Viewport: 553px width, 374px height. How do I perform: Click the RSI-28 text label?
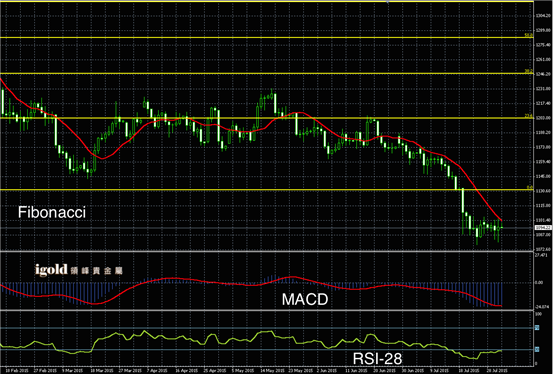(377, 359)
